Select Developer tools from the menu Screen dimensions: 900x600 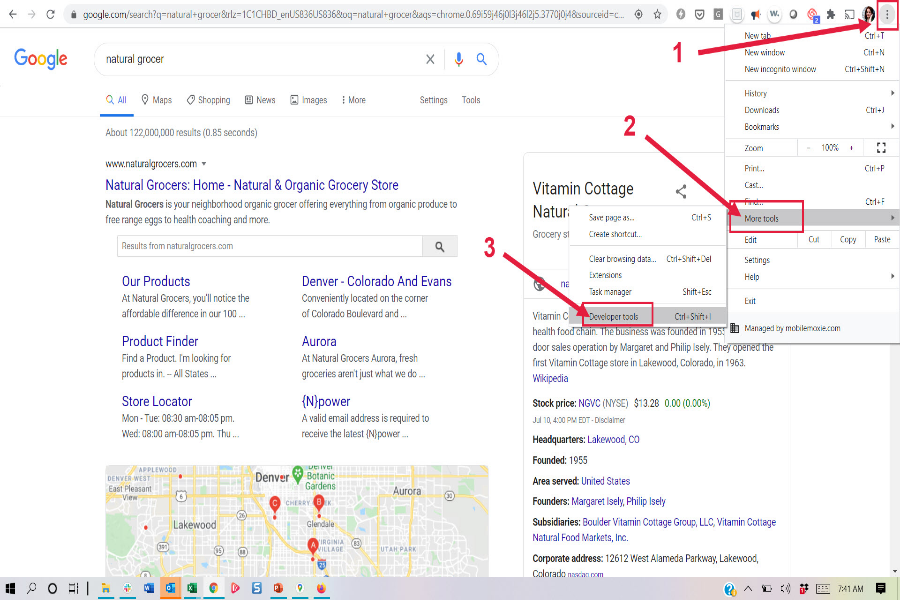pyautogui.click(x=615, y=314)
